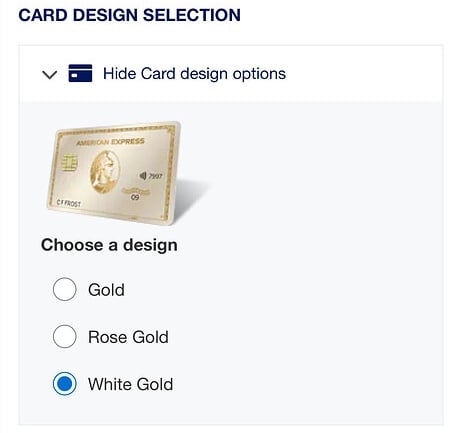Click the "Choose a design" heading

point(109,245)
